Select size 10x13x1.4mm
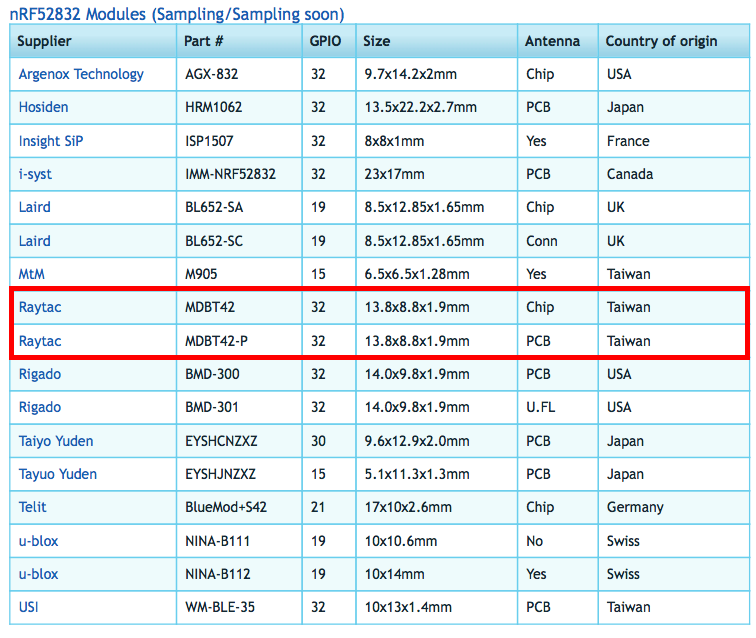The image size is (756, 638). (408, 607)
